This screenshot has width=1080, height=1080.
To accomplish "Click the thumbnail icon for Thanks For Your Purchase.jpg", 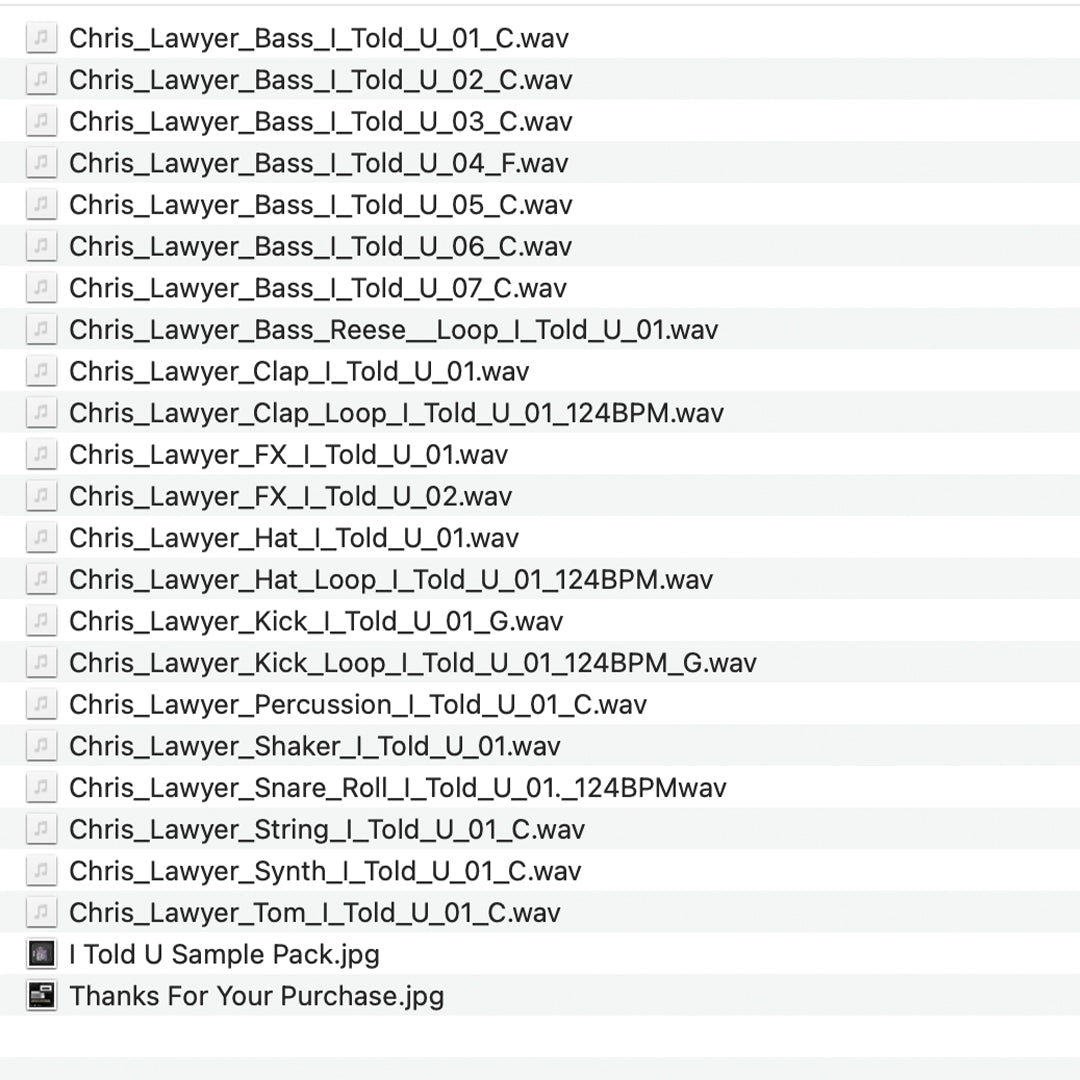I will coord(41,996).
